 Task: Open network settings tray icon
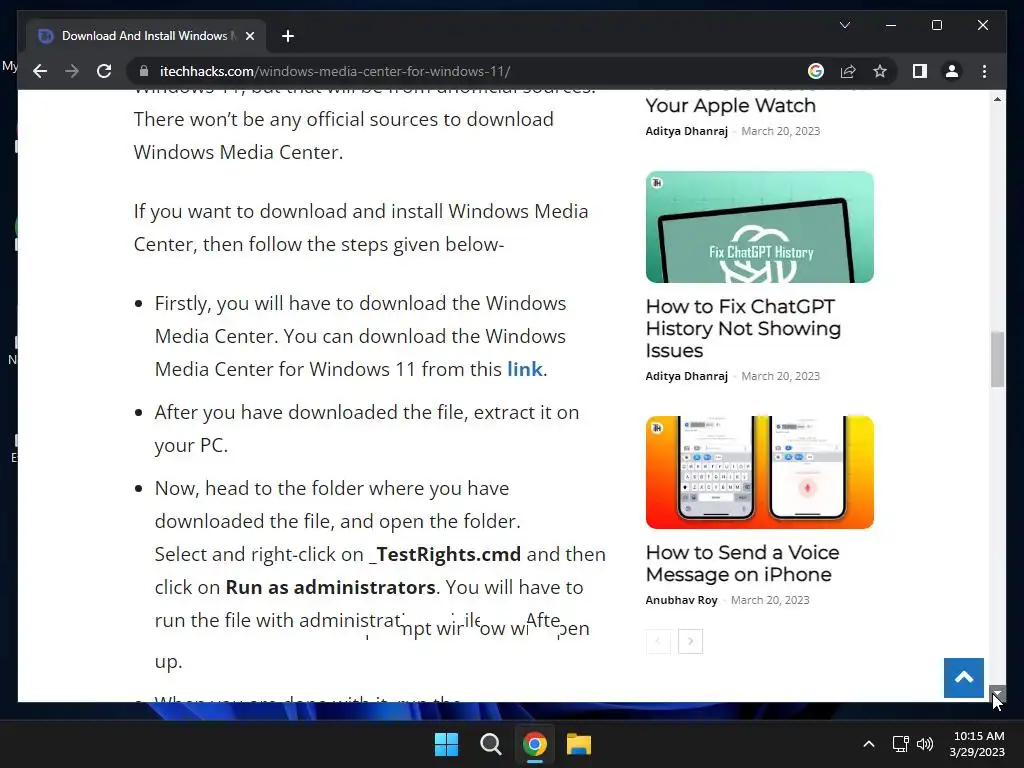click(x=901, y=744)
